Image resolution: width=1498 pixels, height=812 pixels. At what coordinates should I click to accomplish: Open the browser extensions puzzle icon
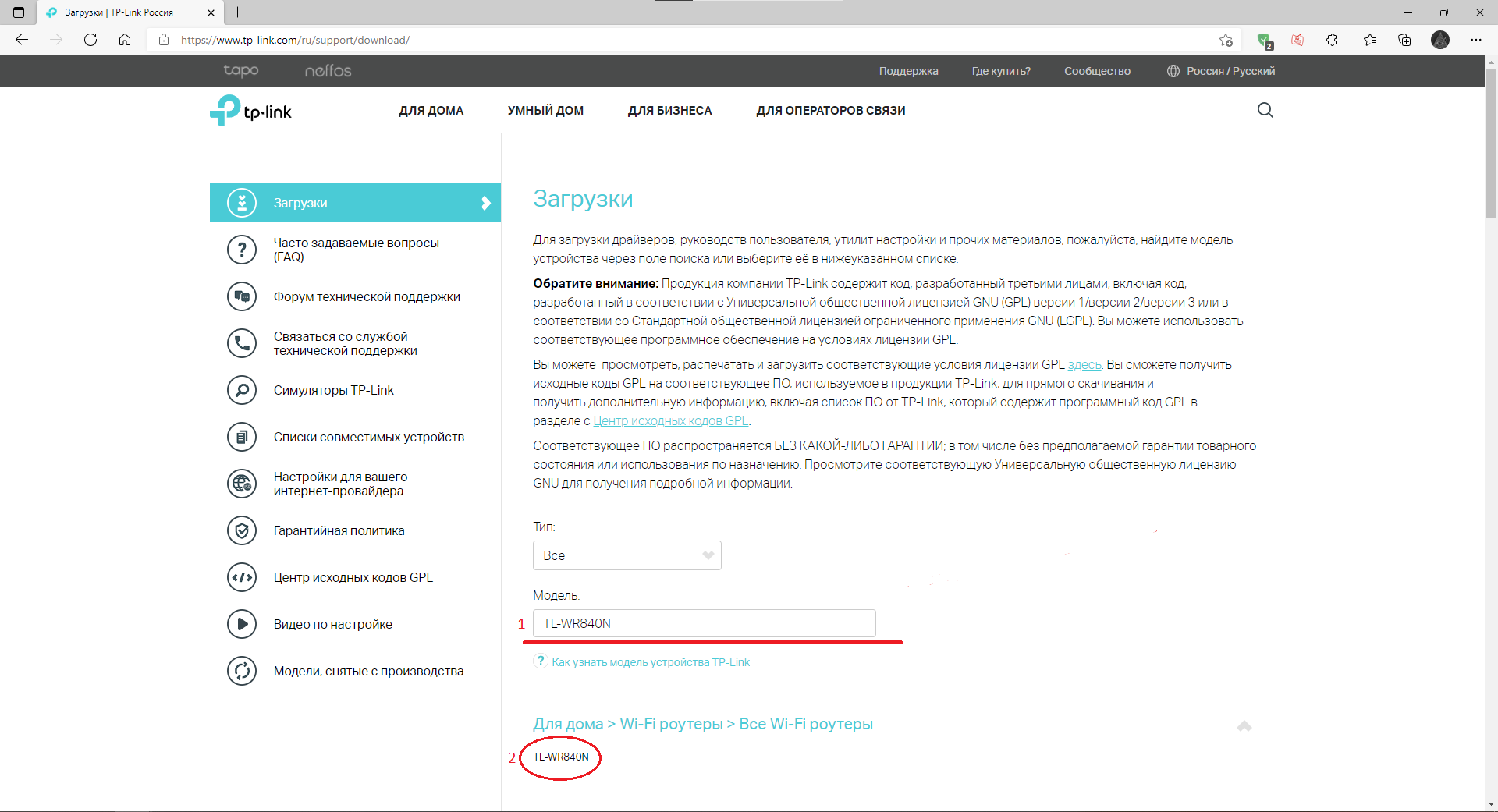pos(1332,40)
